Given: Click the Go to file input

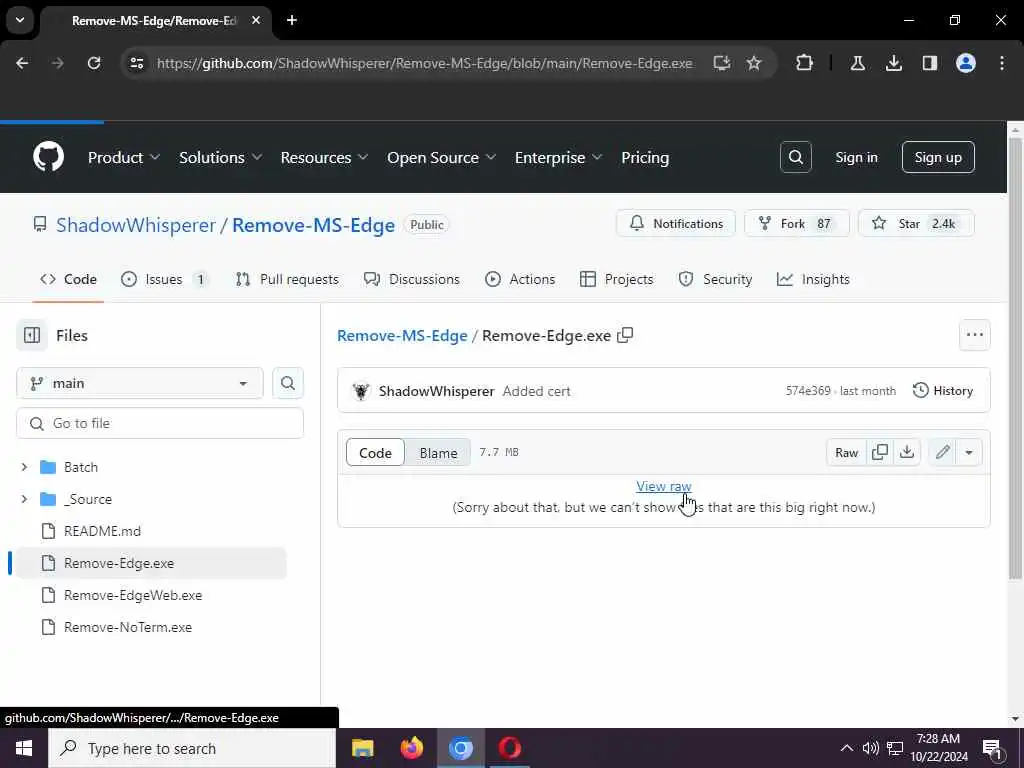Looking at the screenshot, I should click(x=160, y=423).
